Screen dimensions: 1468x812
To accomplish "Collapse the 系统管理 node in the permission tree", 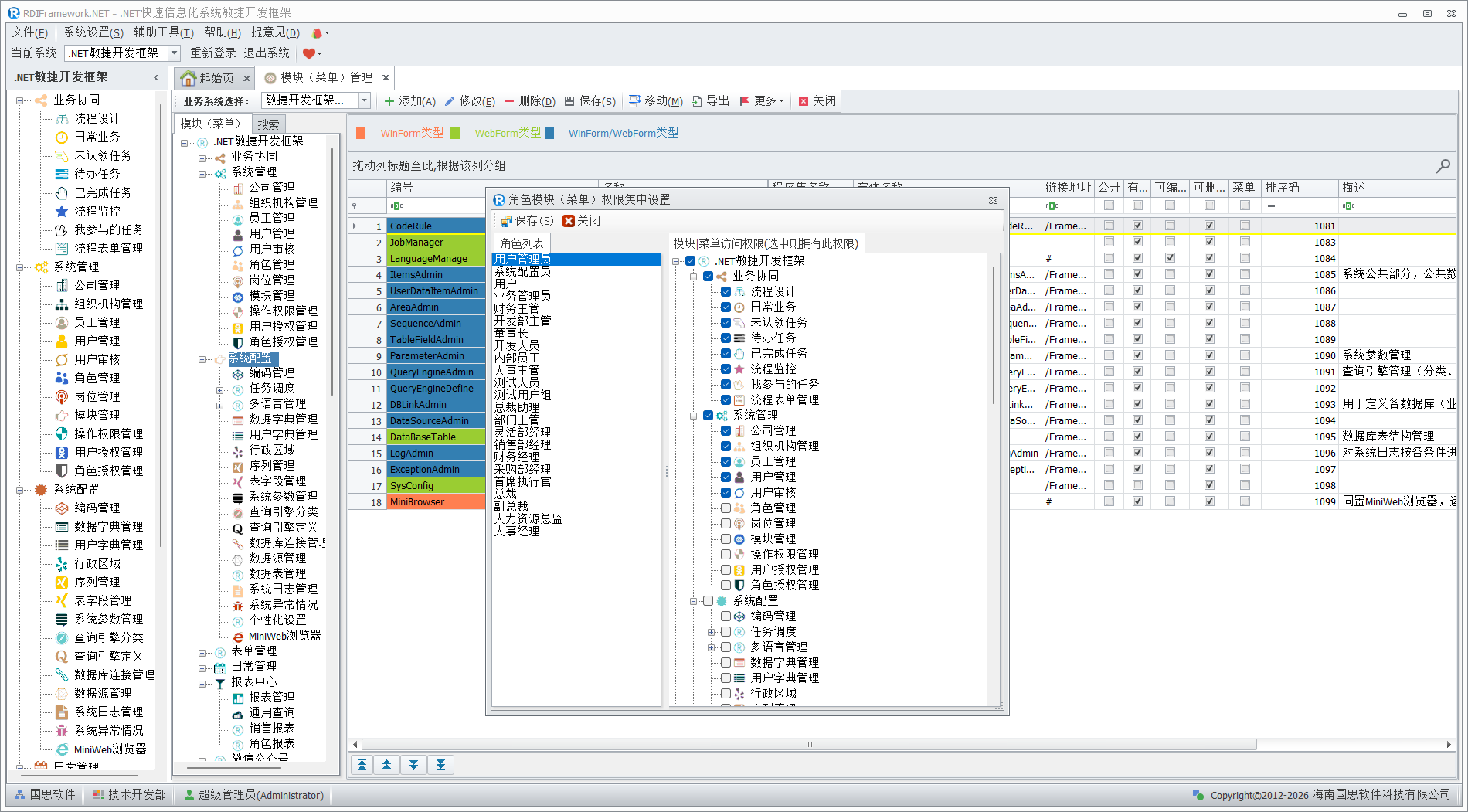I will 693,416.
